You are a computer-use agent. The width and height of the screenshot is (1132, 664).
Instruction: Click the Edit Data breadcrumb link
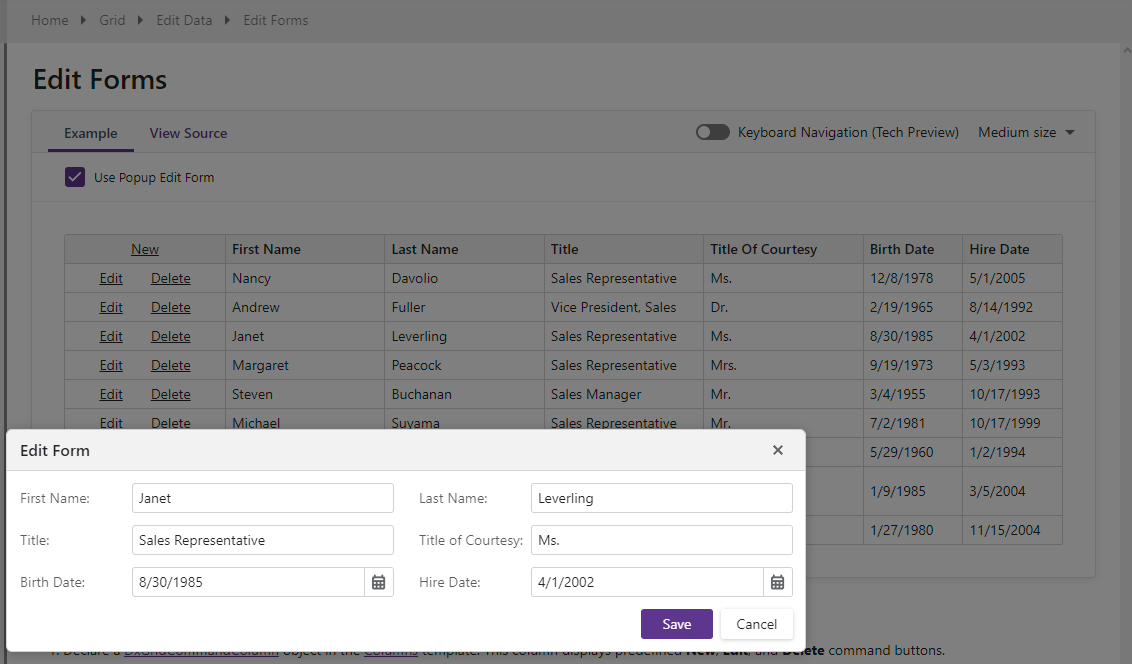(x=184, y=20)
